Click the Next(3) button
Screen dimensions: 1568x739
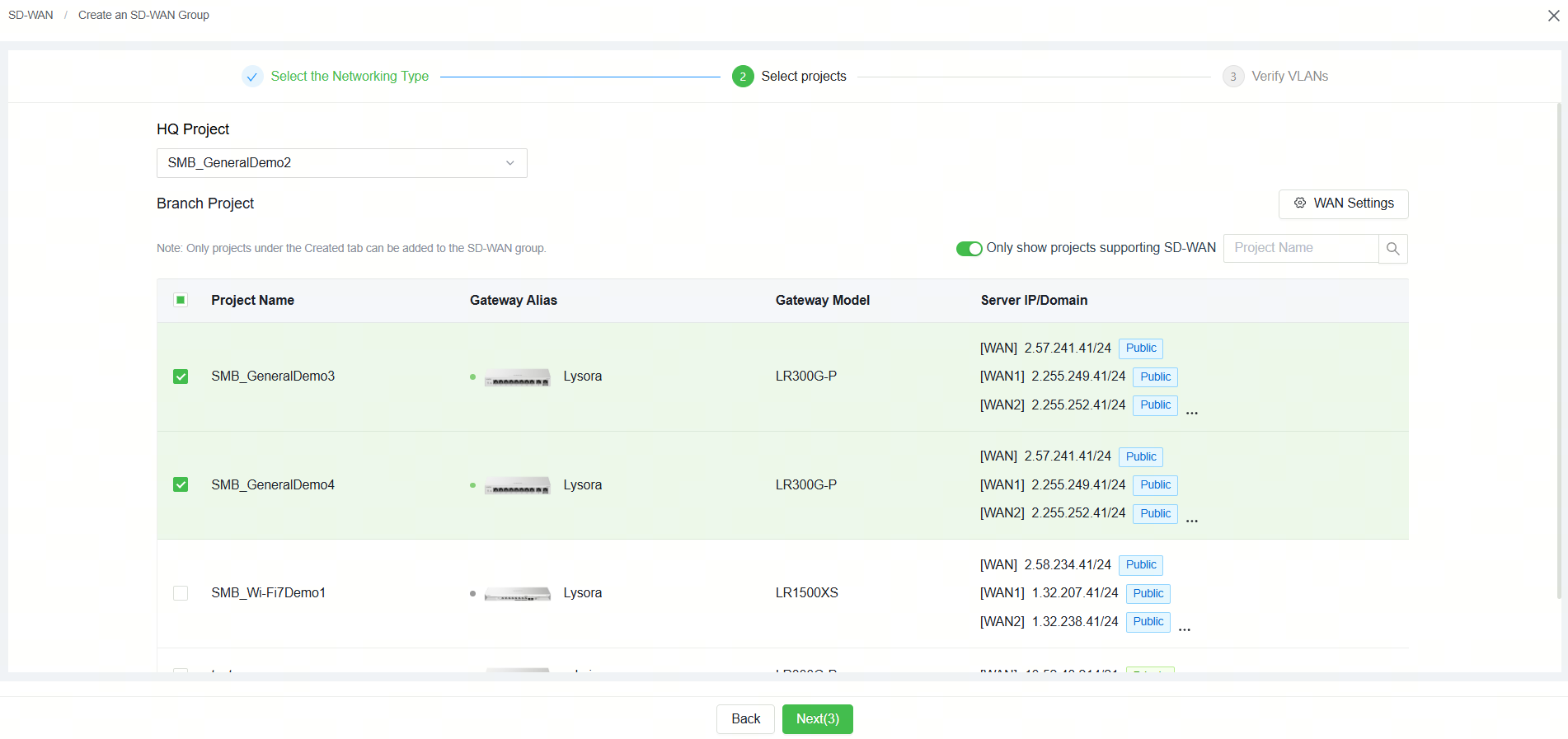(818, 719)
